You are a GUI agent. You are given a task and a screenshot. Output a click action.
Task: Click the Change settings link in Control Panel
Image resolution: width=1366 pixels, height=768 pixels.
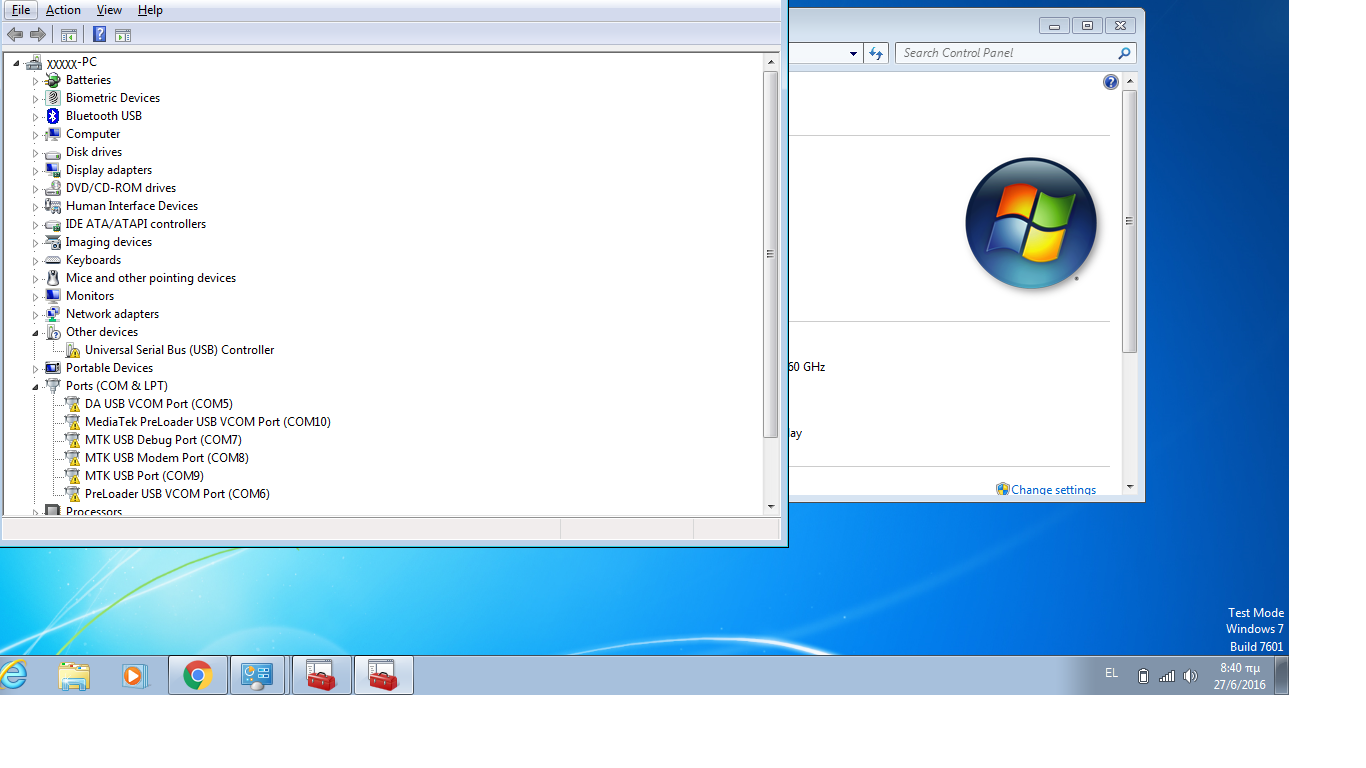pyautogui.click(x=1053, y=490)
